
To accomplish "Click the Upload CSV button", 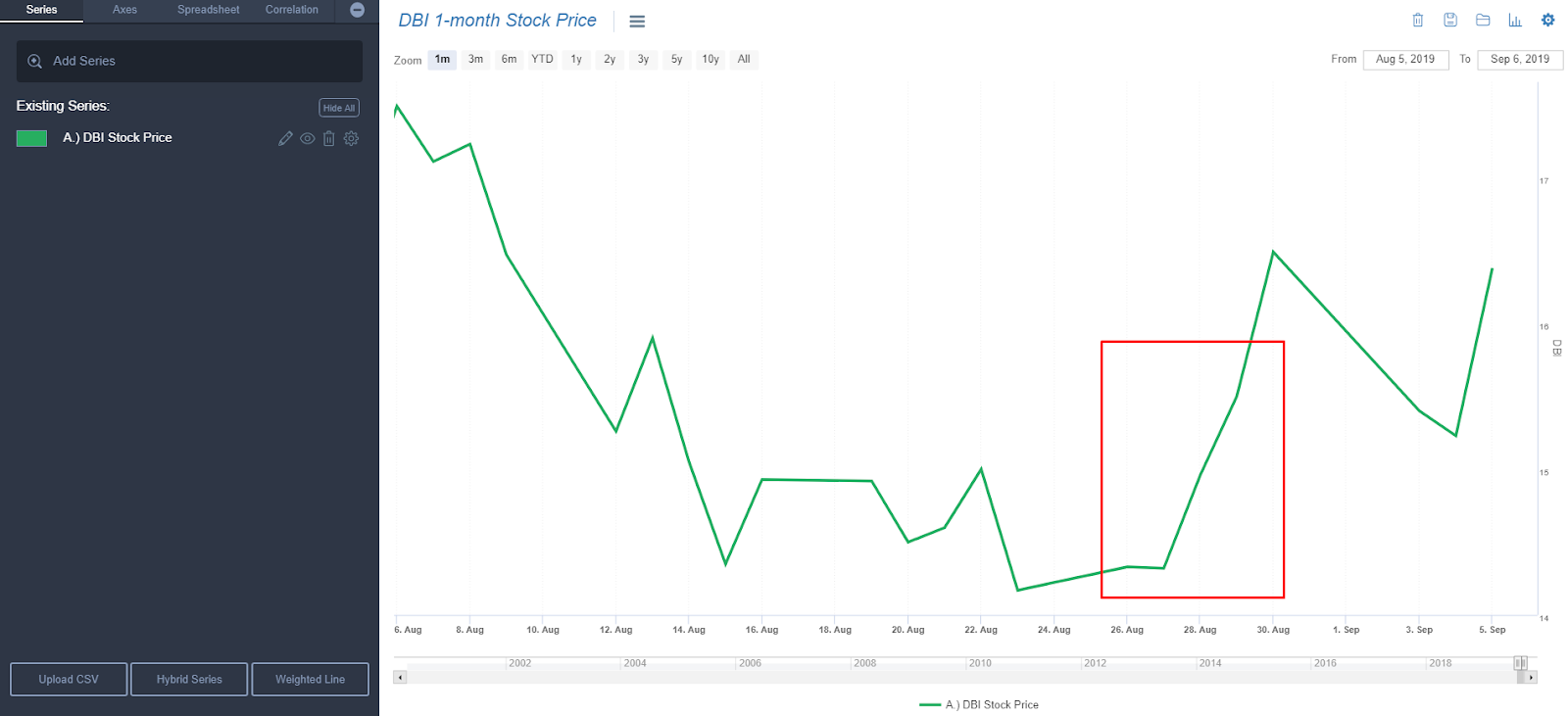I will click(69, 679).
